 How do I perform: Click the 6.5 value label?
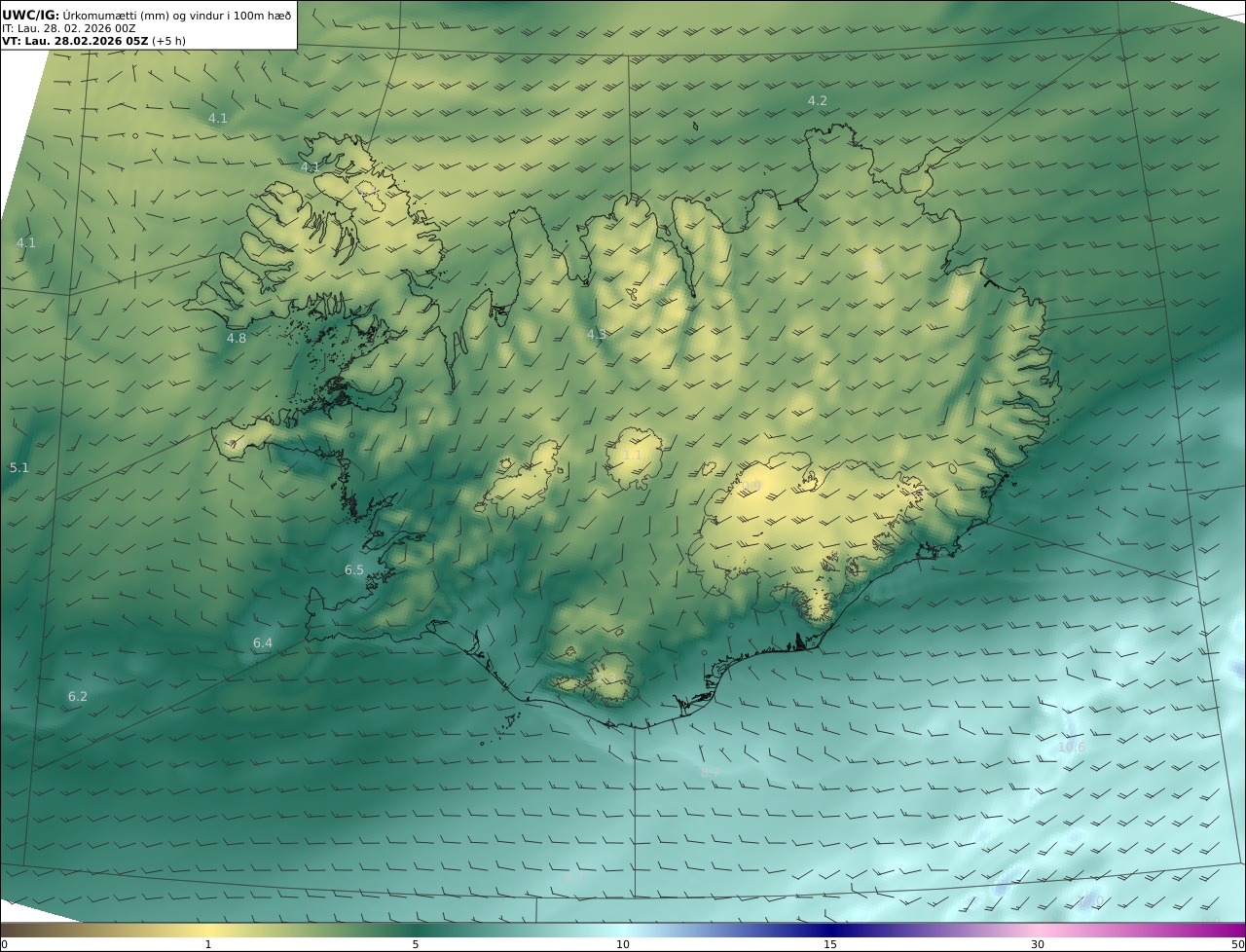pos(354,570)
